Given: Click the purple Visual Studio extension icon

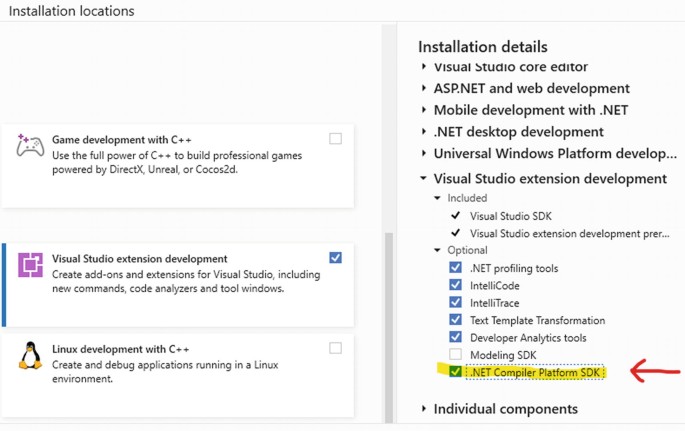Looking at the screenshot, I should click(x=30, y=265).
